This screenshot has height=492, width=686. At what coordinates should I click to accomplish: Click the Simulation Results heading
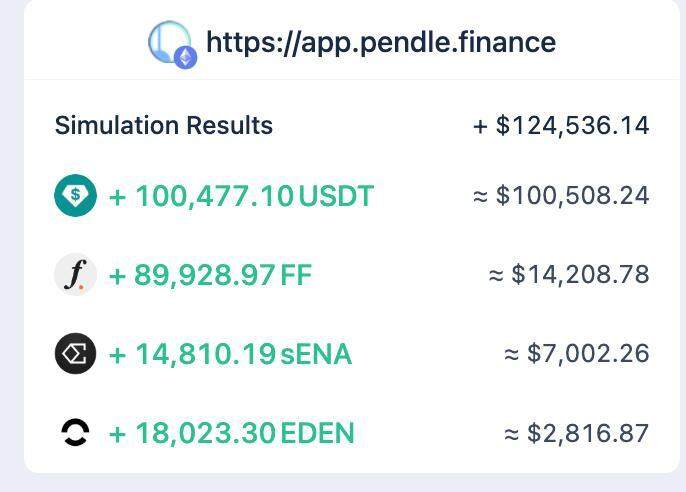tap(163, 126)
